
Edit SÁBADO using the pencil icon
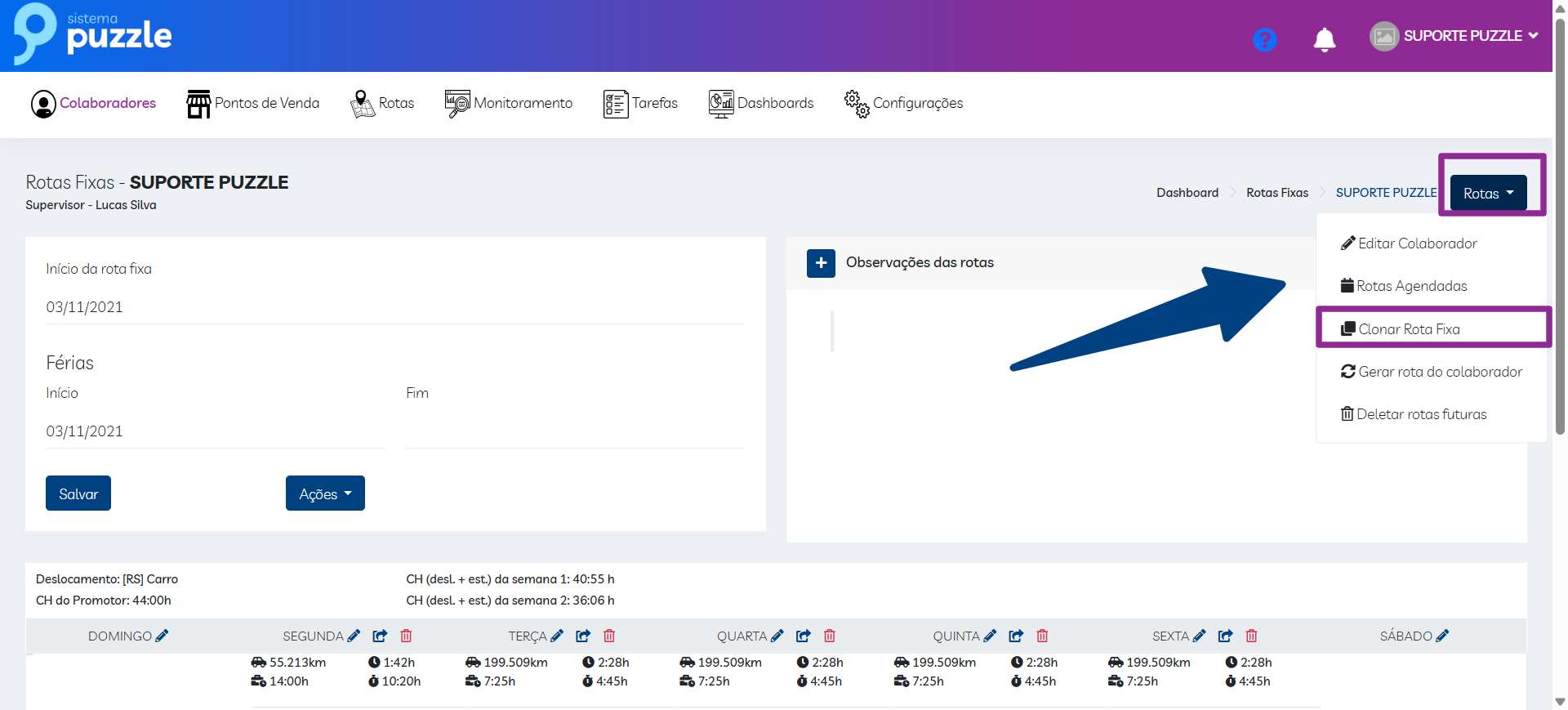1442,636
